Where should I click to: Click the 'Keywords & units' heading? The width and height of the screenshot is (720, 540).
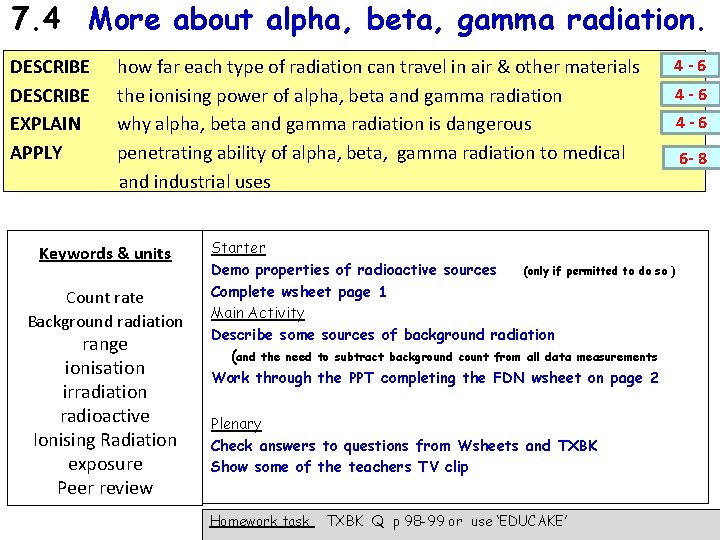click(x=105, y=254)
